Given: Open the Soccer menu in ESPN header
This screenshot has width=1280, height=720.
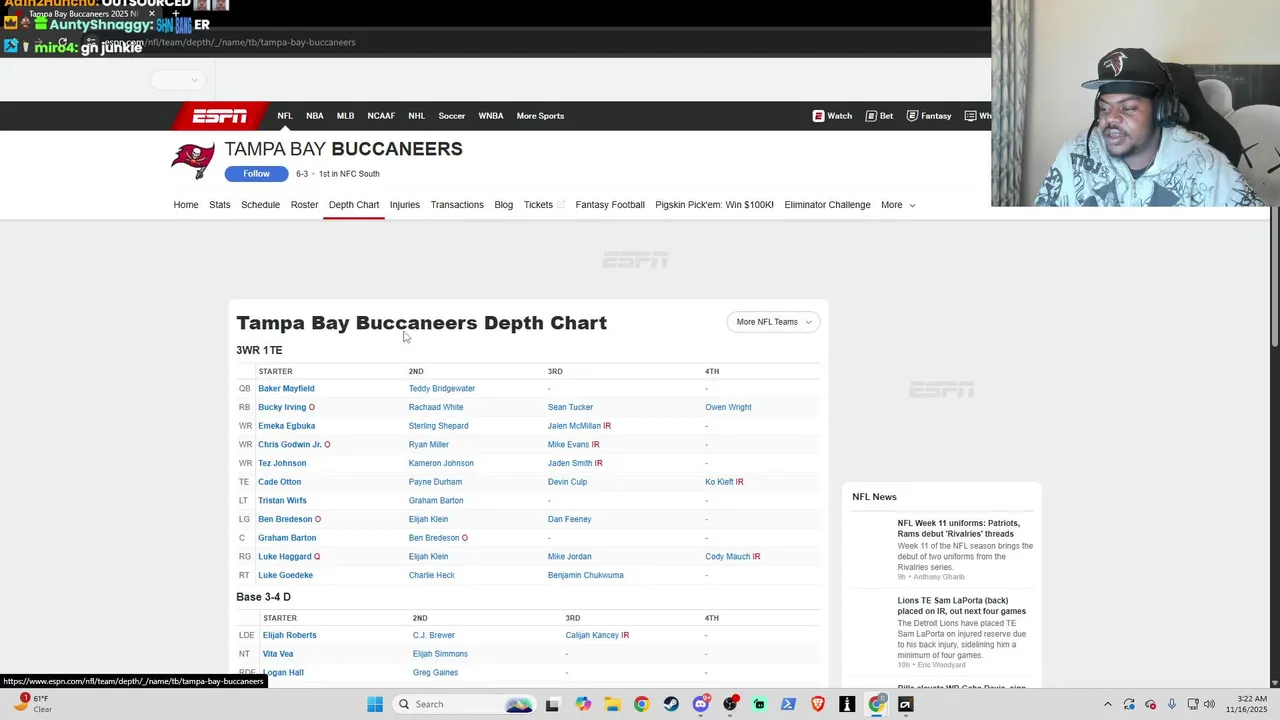Looking at the screenshot, I should [451, 116].
